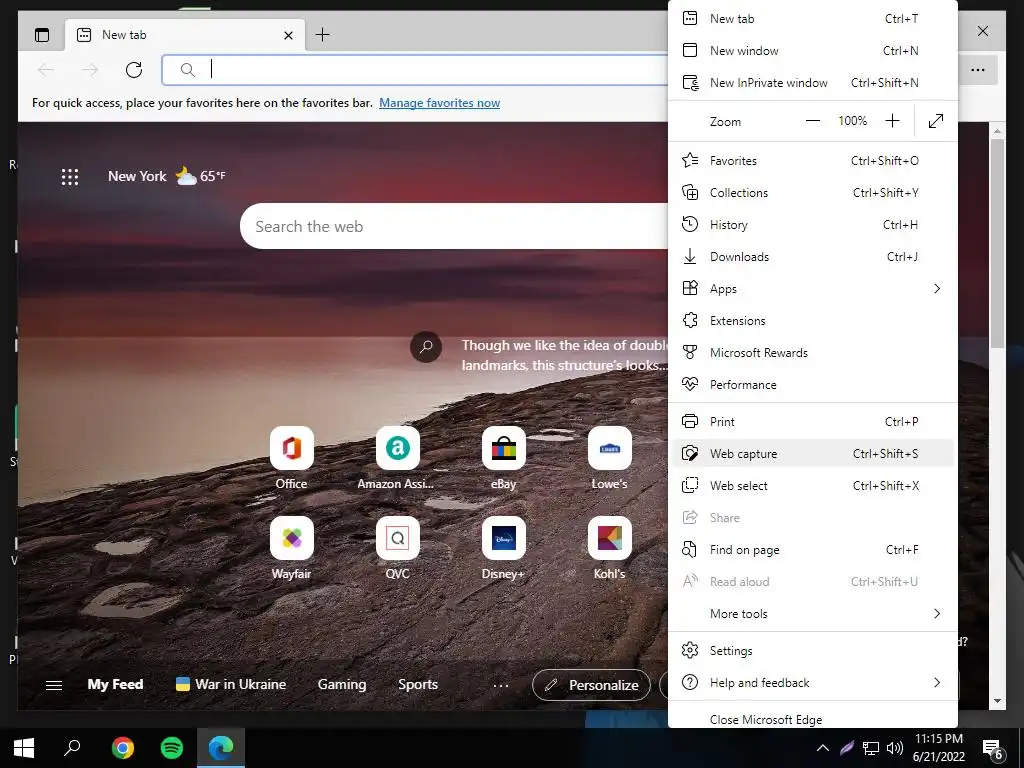The width and height of the screenshot is (1024, 768).
Task: Click the zoom out minus button
Action: [x=812, y=121]
